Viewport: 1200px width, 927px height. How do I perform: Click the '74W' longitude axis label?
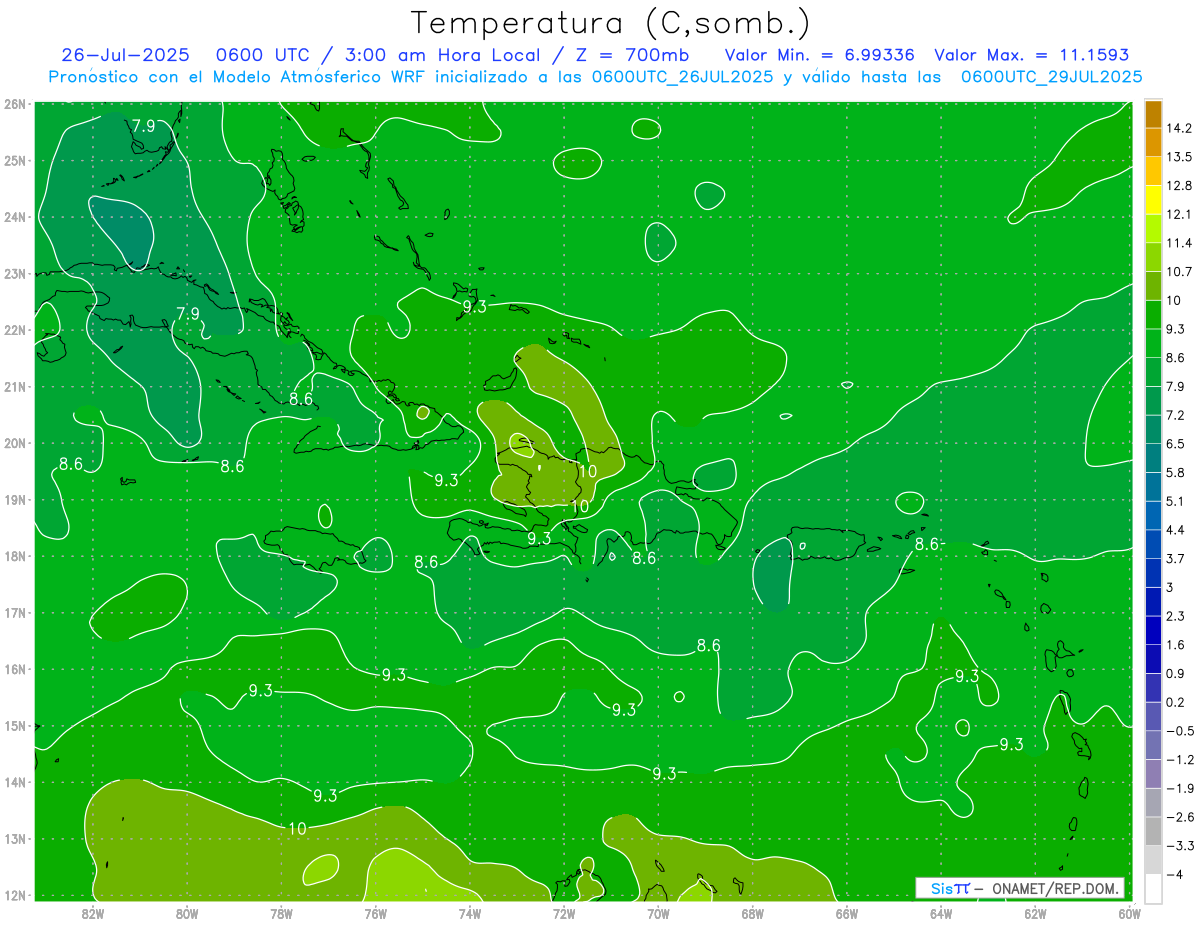click(469, 913)
